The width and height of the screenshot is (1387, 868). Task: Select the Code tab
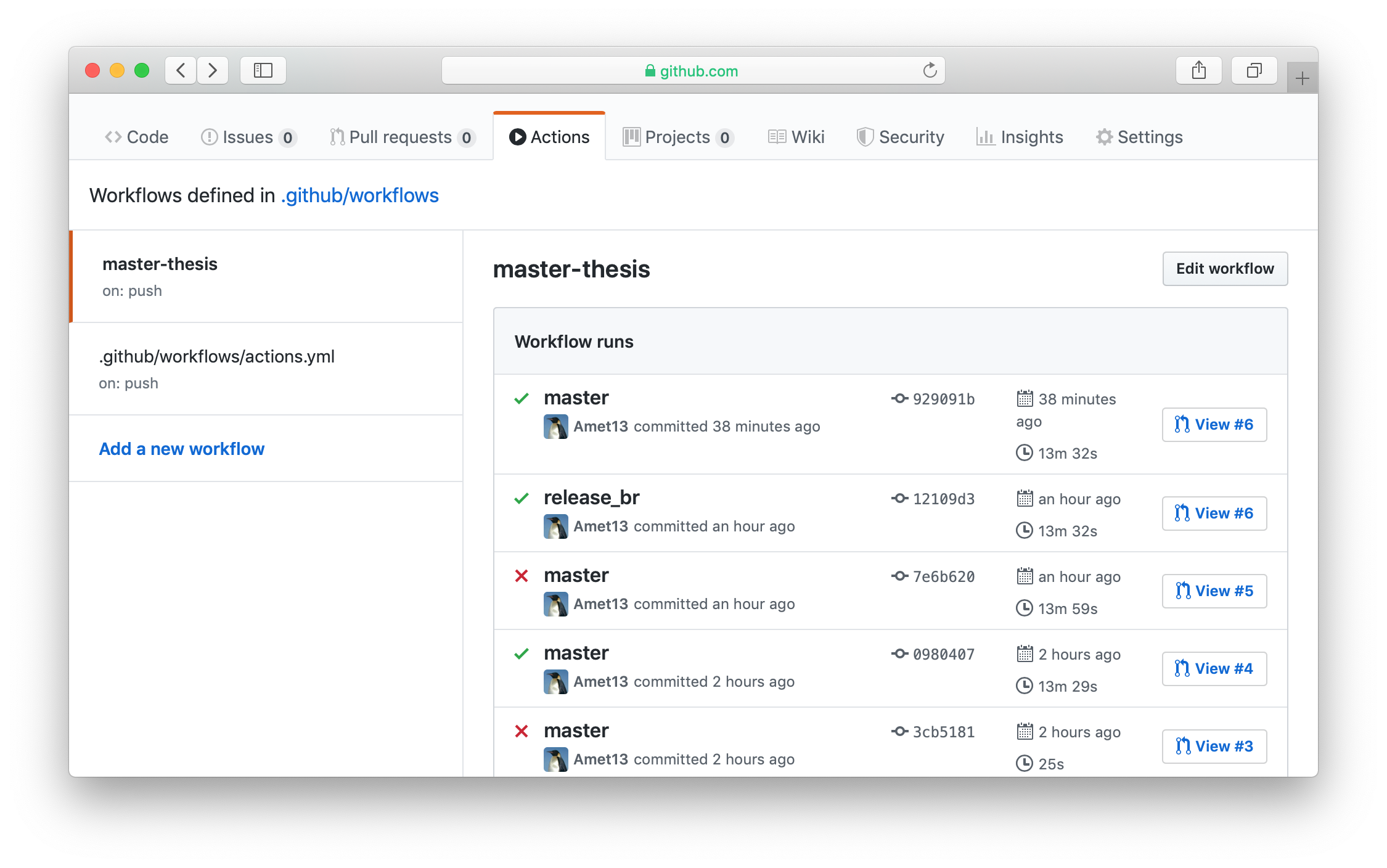pos(138,137)
